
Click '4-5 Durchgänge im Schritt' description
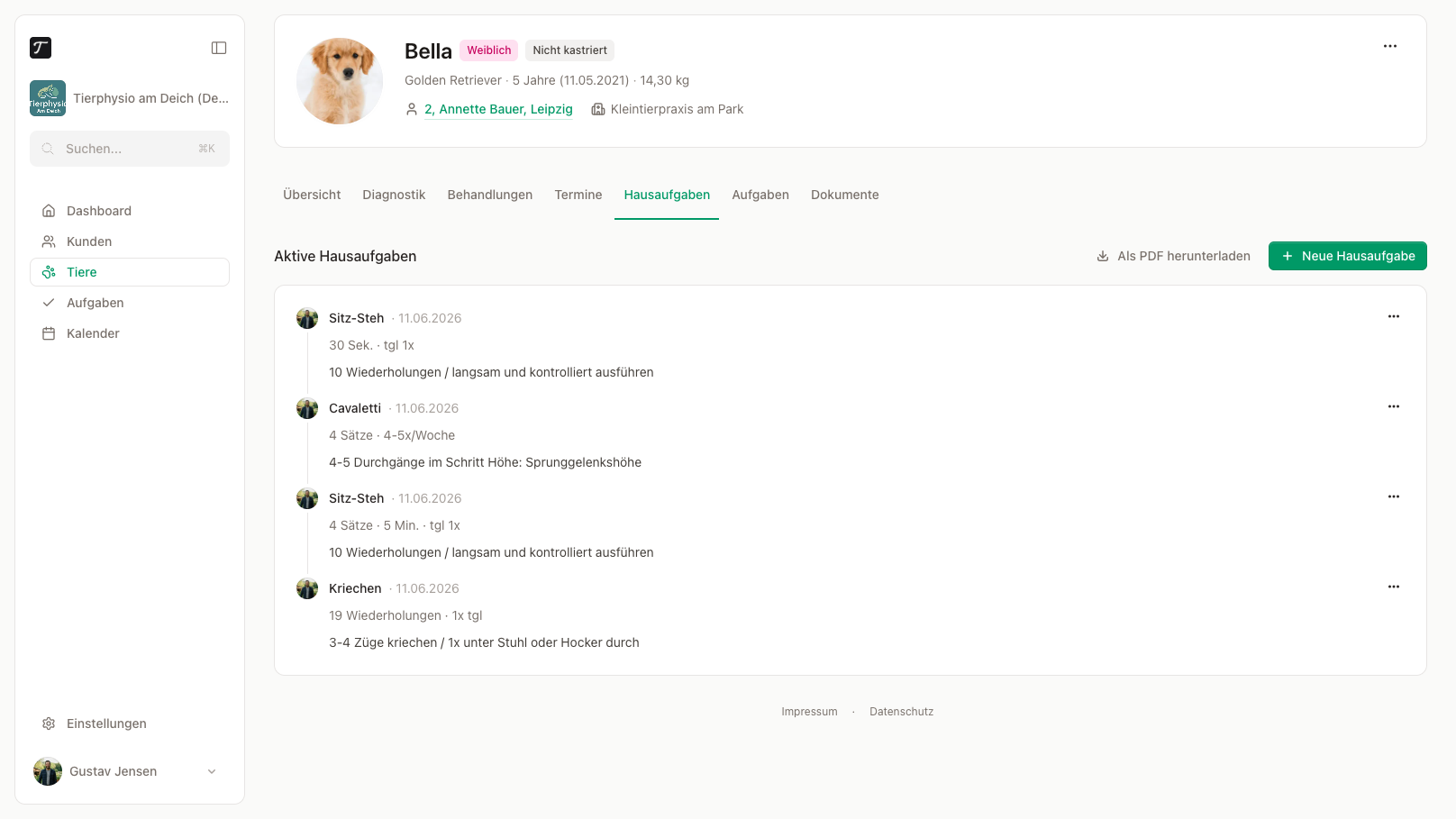[x=485, y=462]
